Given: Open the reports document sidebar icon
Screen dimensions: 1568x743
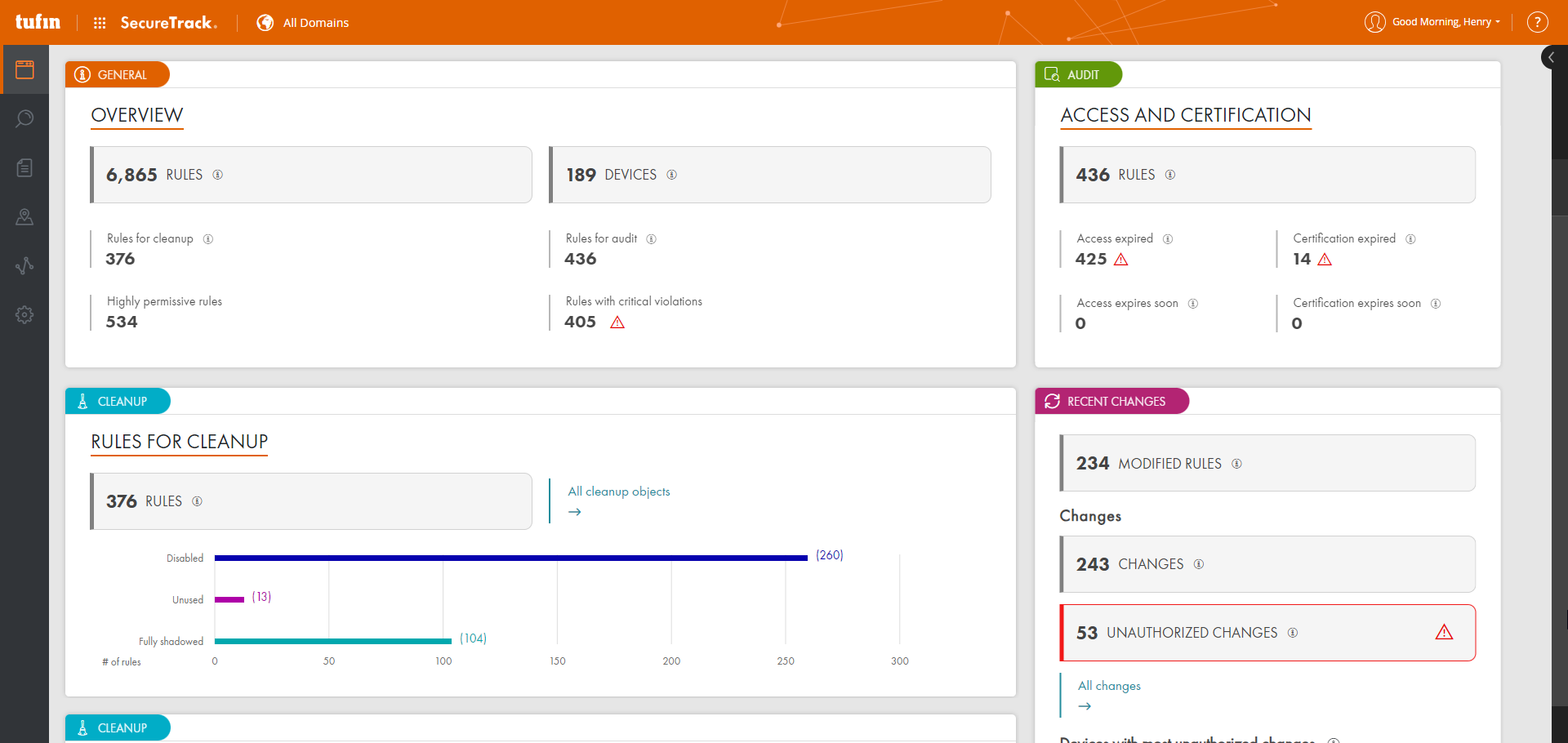Looking at the screenshot, I should coord(24,167).
